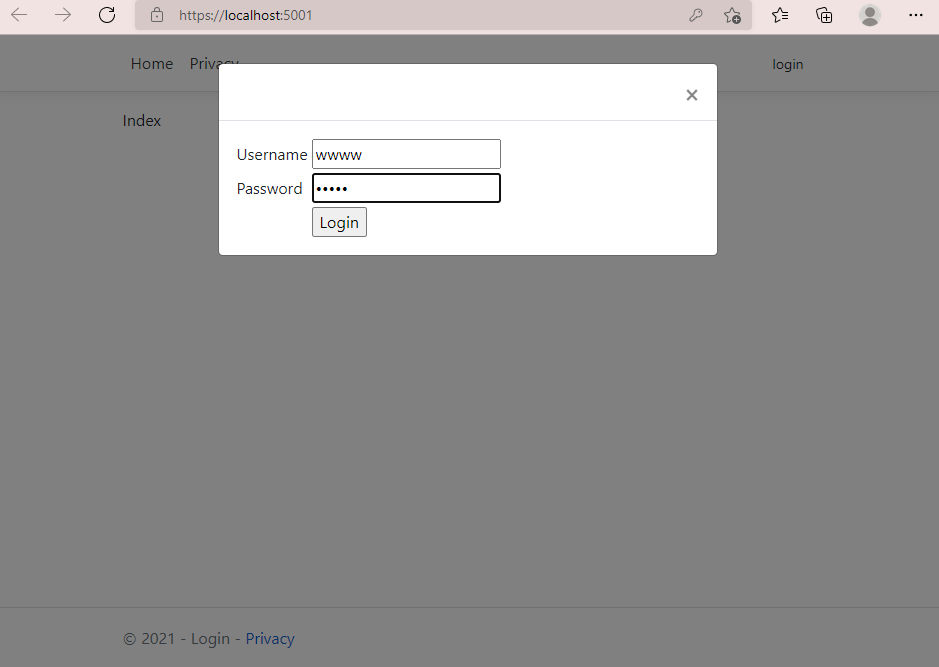Open the Privacy nav item in the header
Screen dimensions: 939x667
coord(214,63)
